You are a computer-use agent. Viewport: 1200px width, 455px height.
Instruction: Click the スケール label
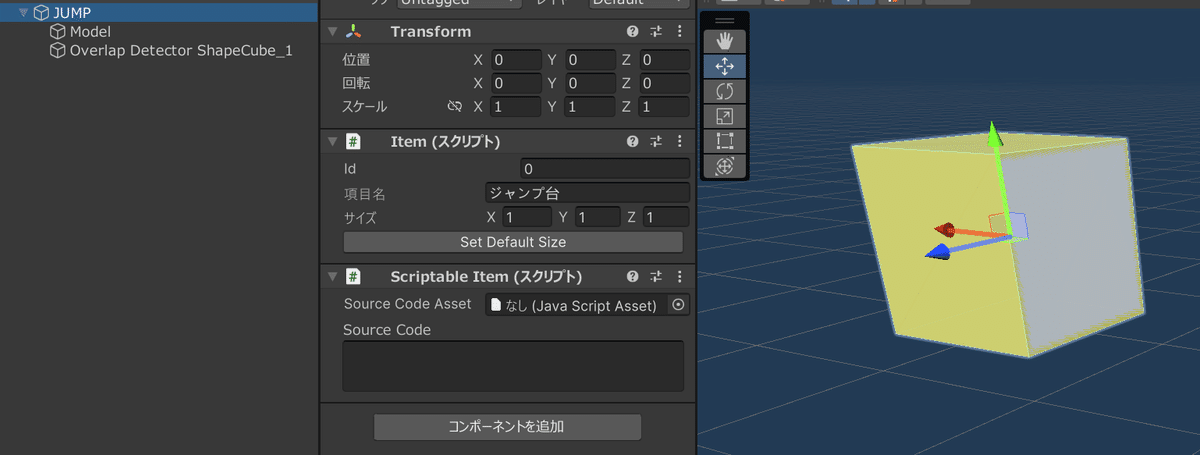365,106
